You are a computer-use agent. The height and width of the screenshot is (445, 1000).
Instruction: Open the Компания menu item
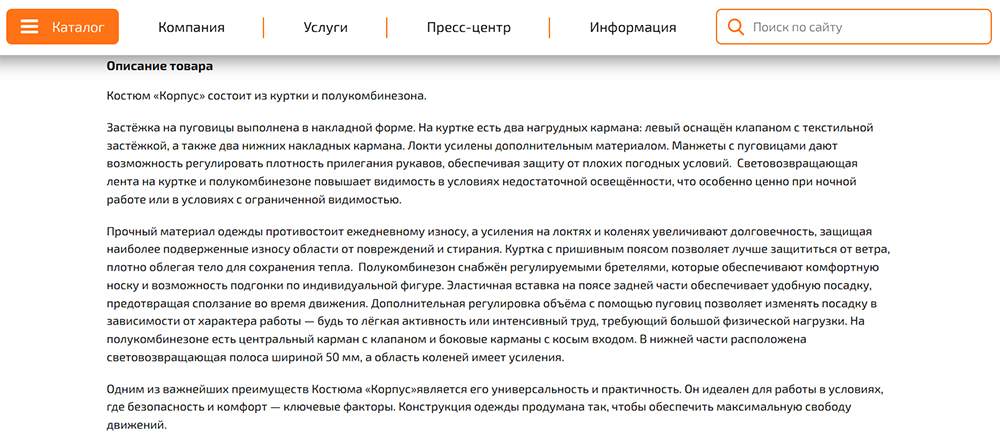click(x=191, y=27)
